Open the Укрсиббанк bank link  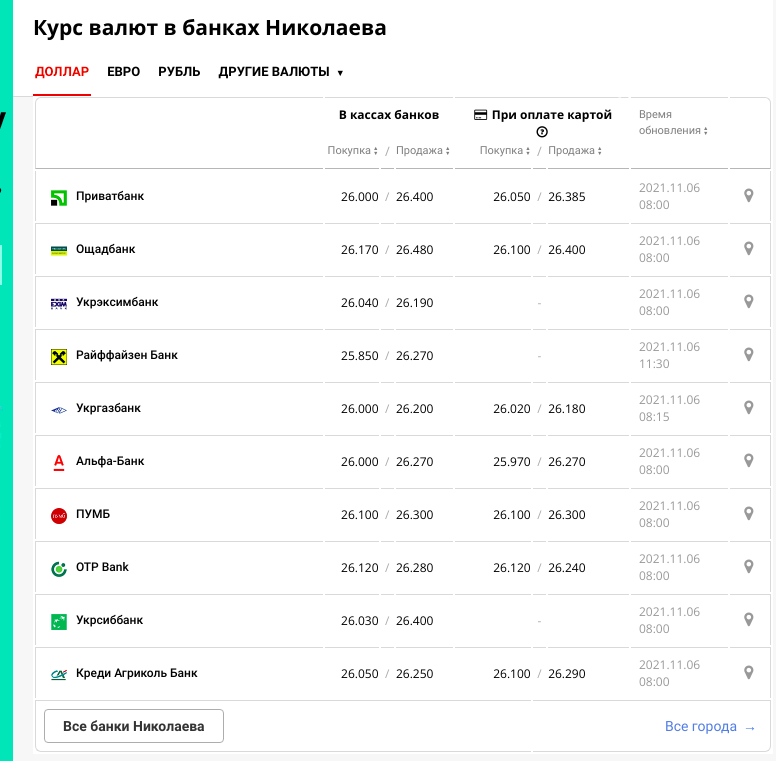[109, 619]
